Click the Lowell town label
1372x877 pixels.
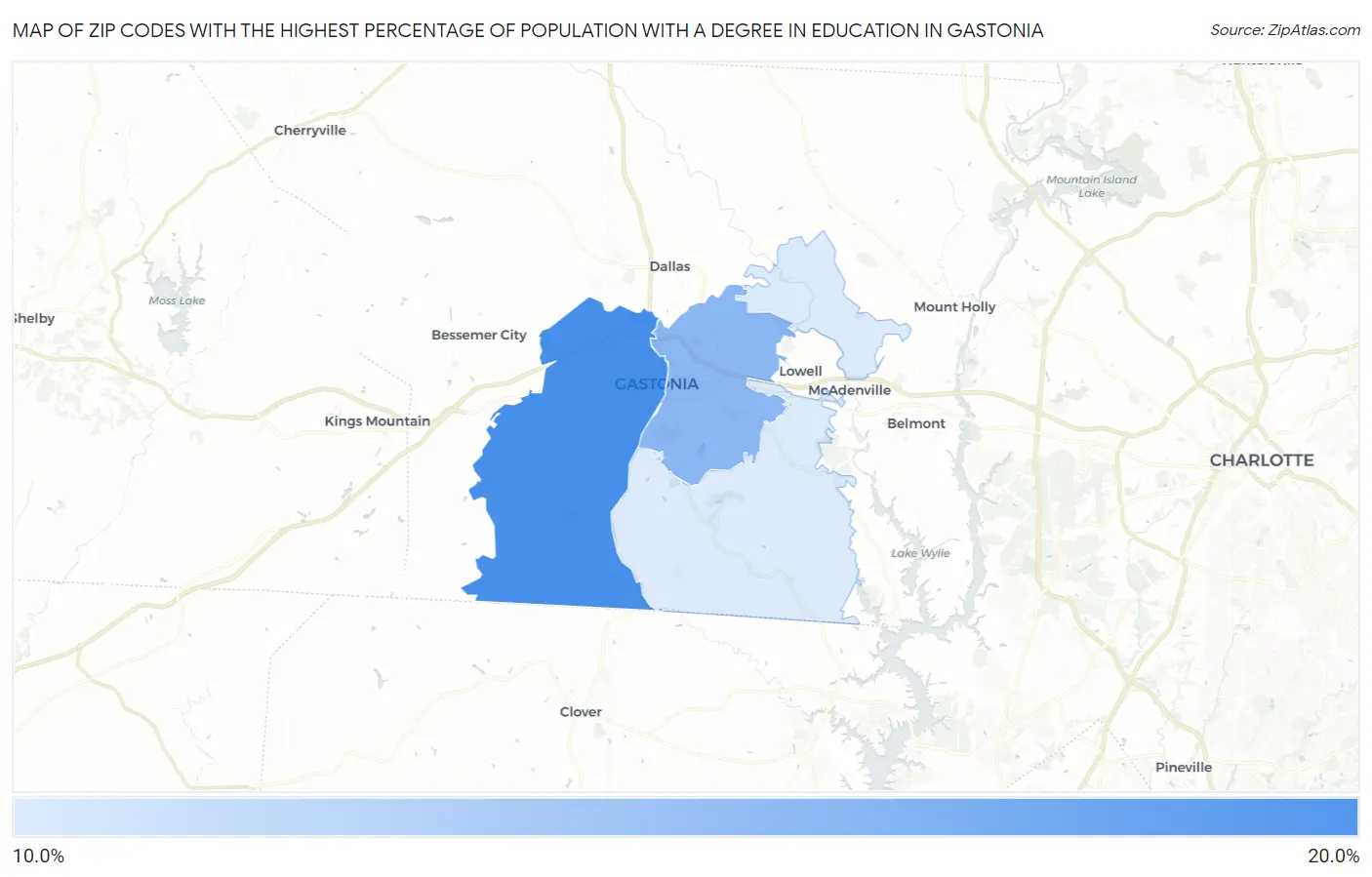click(800, 371)
